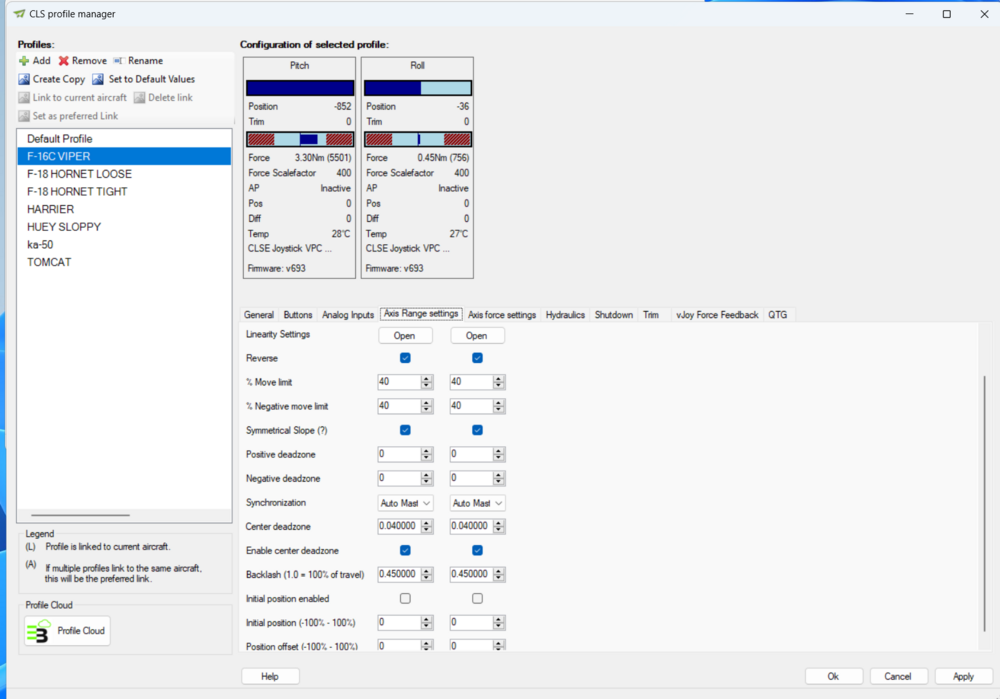Open Roll Linearity Settings

pyautogui.click(x=477, y=335)
